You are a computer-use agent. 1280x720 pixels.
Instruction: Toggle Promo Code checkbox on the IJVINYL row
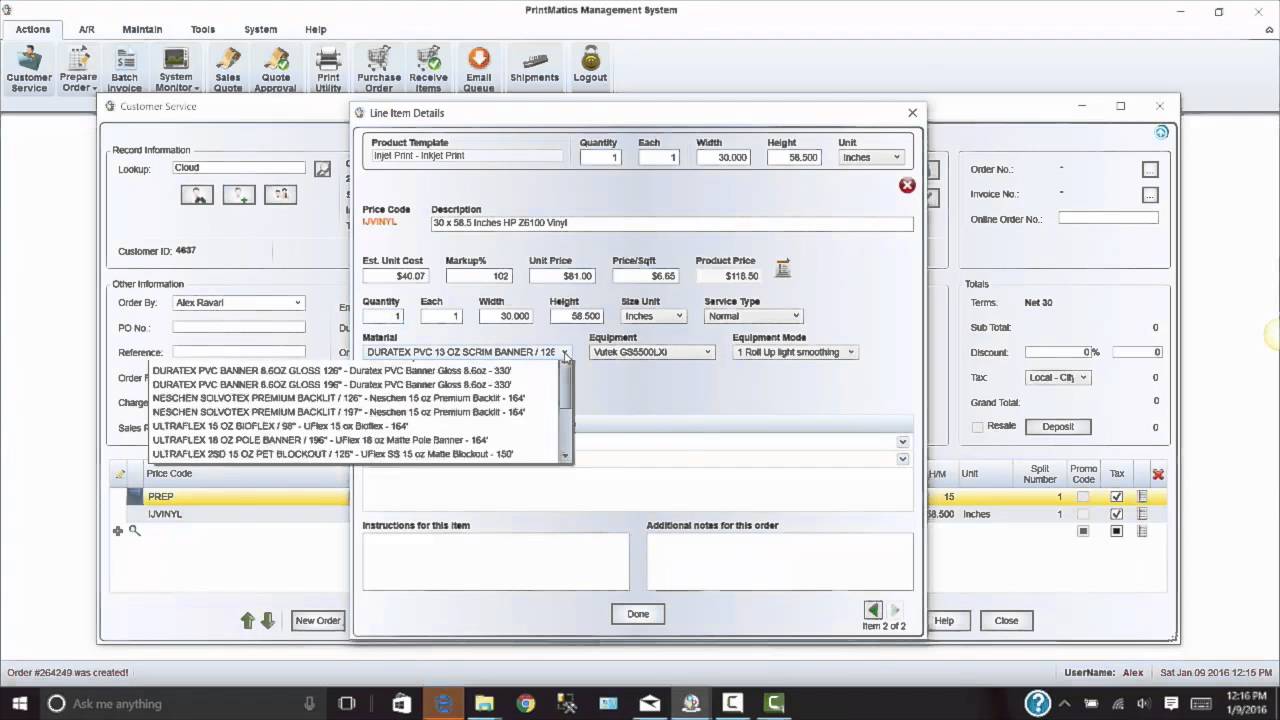1083,514
